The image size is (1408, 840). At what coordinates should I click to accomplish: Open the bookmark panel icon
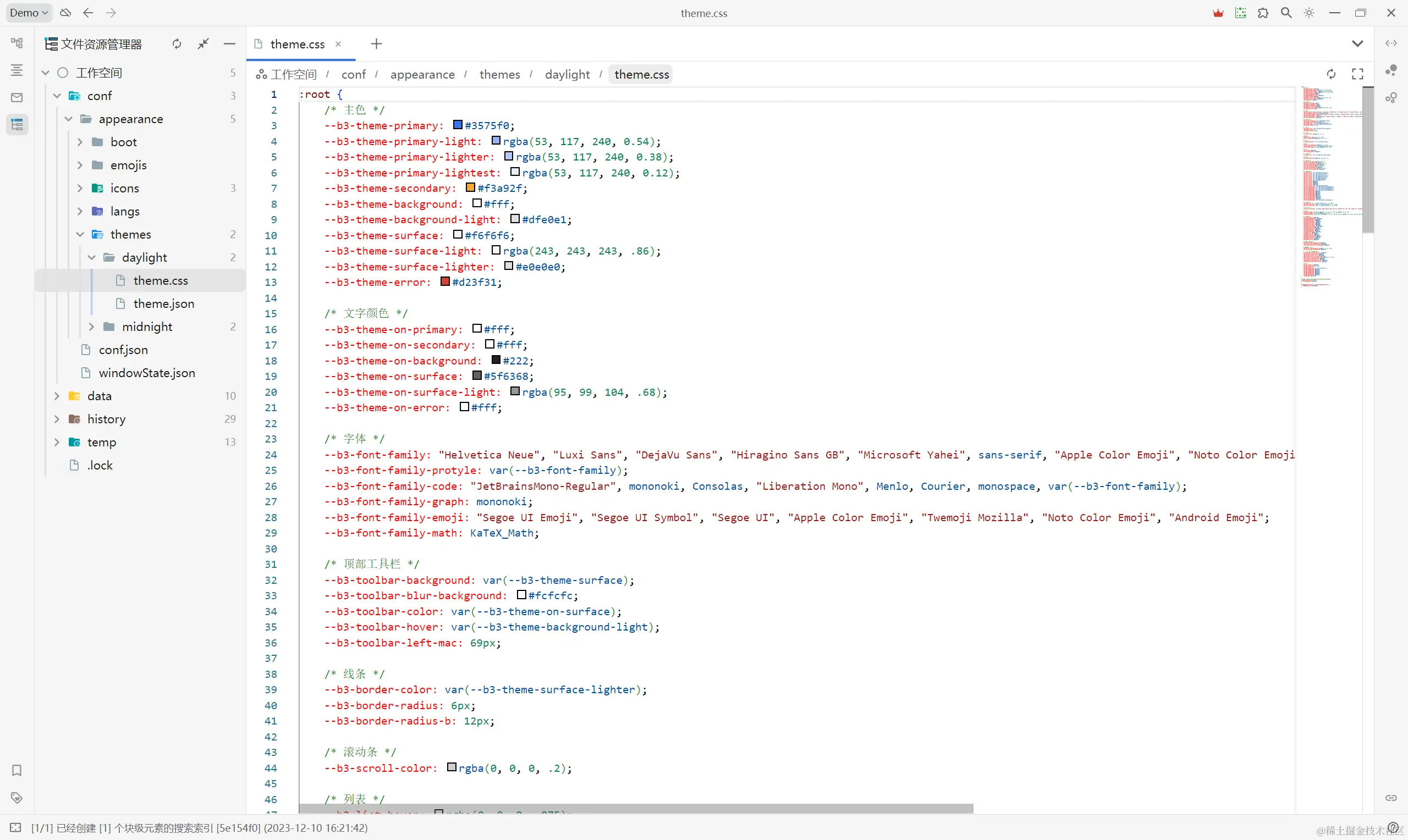(x=17, y=770)
